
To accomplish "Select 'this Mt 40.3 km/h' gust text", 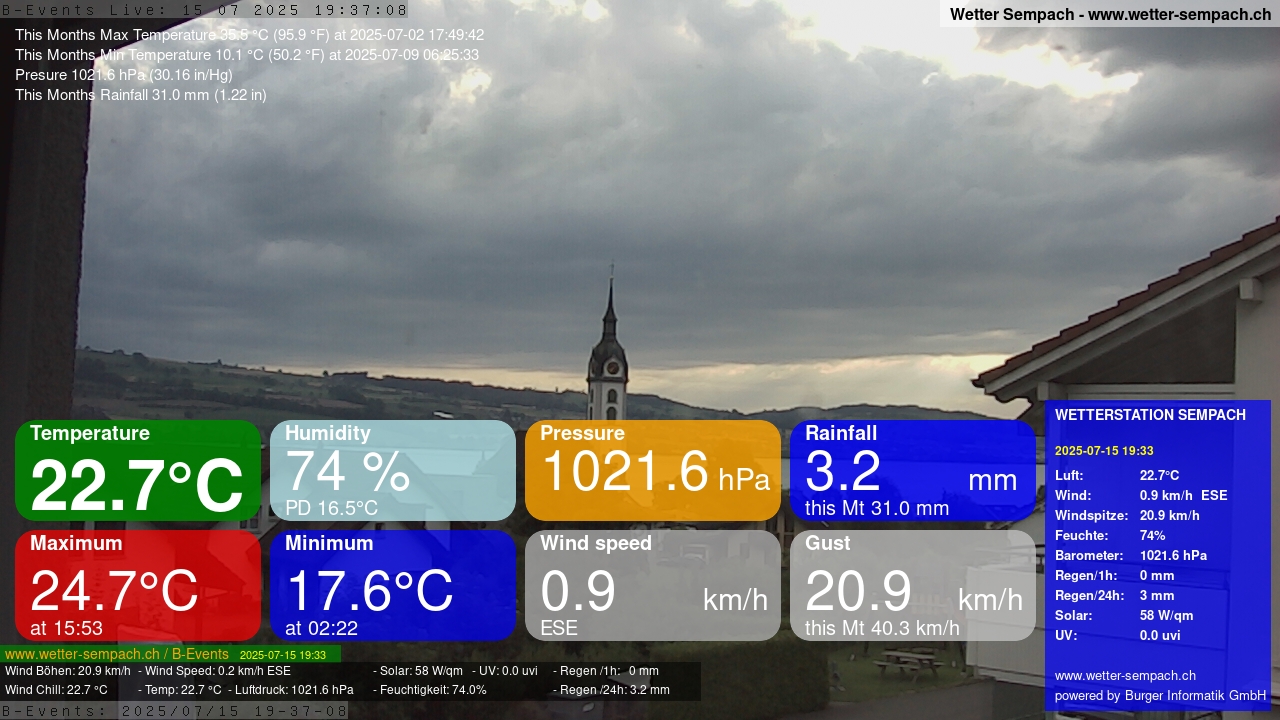I will coord(882,628).
